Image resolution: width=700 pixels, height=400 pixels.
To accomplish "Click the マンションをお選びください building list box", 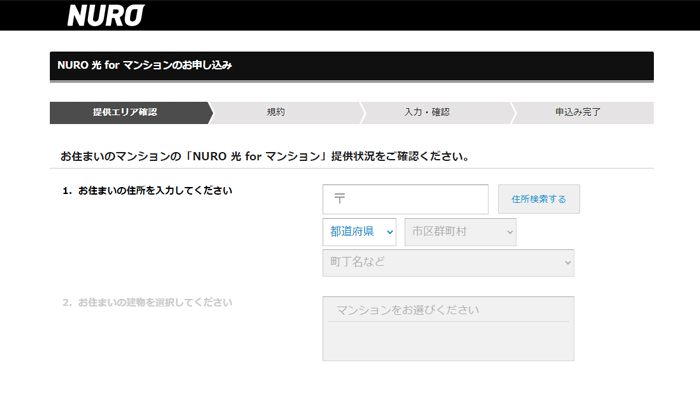I will 448,329.
